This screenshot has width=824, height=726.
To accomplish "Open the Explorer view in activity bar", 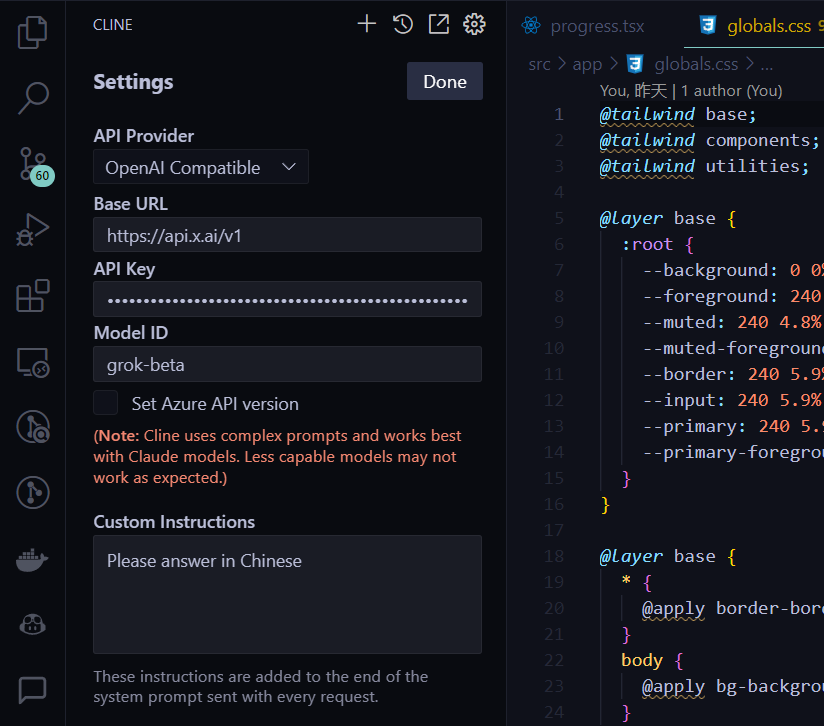I will tap(32, 32).
